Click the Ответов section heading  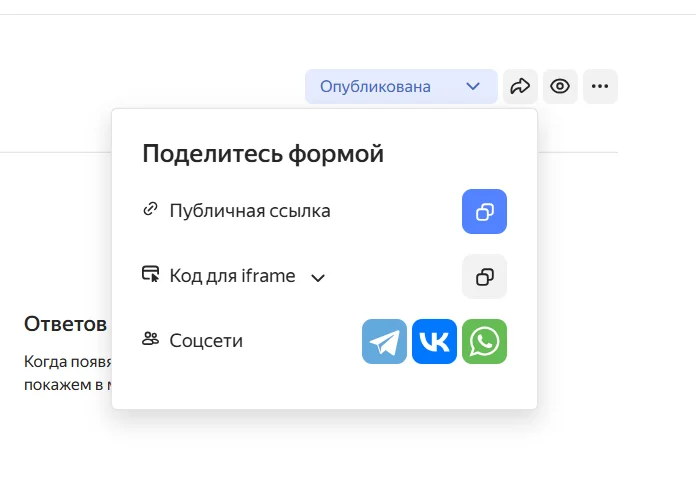coord(66,324)
